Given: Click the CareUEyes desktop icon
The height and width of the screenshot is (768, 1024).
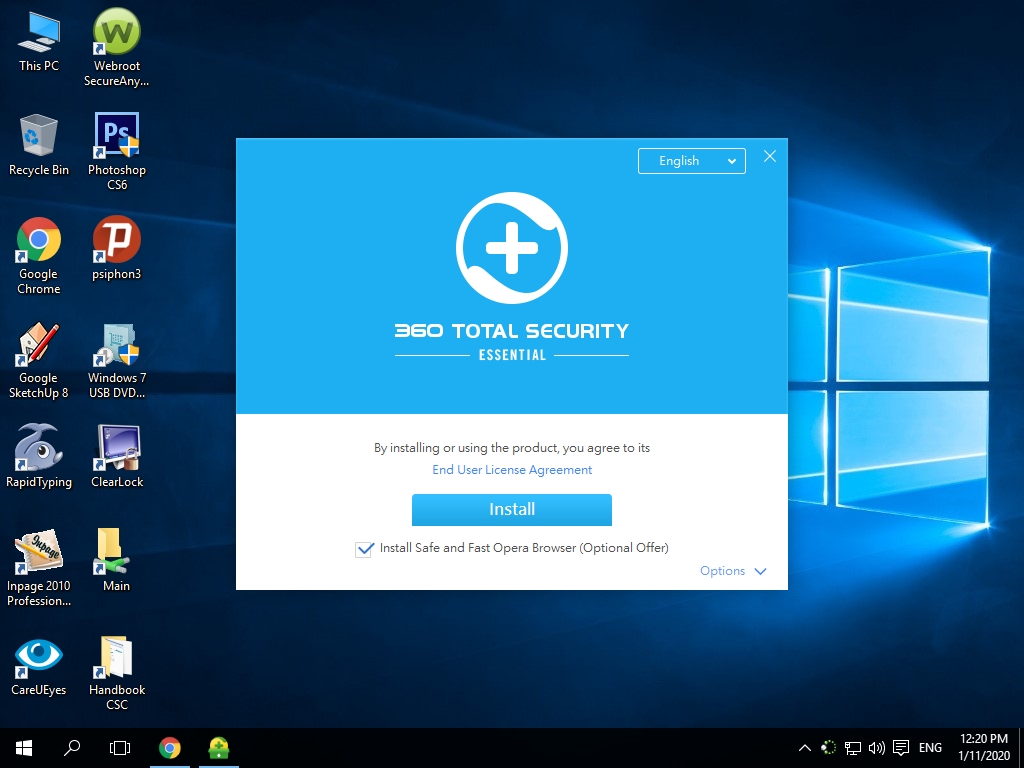Looking at the screenshot, I should coord(39,666).
